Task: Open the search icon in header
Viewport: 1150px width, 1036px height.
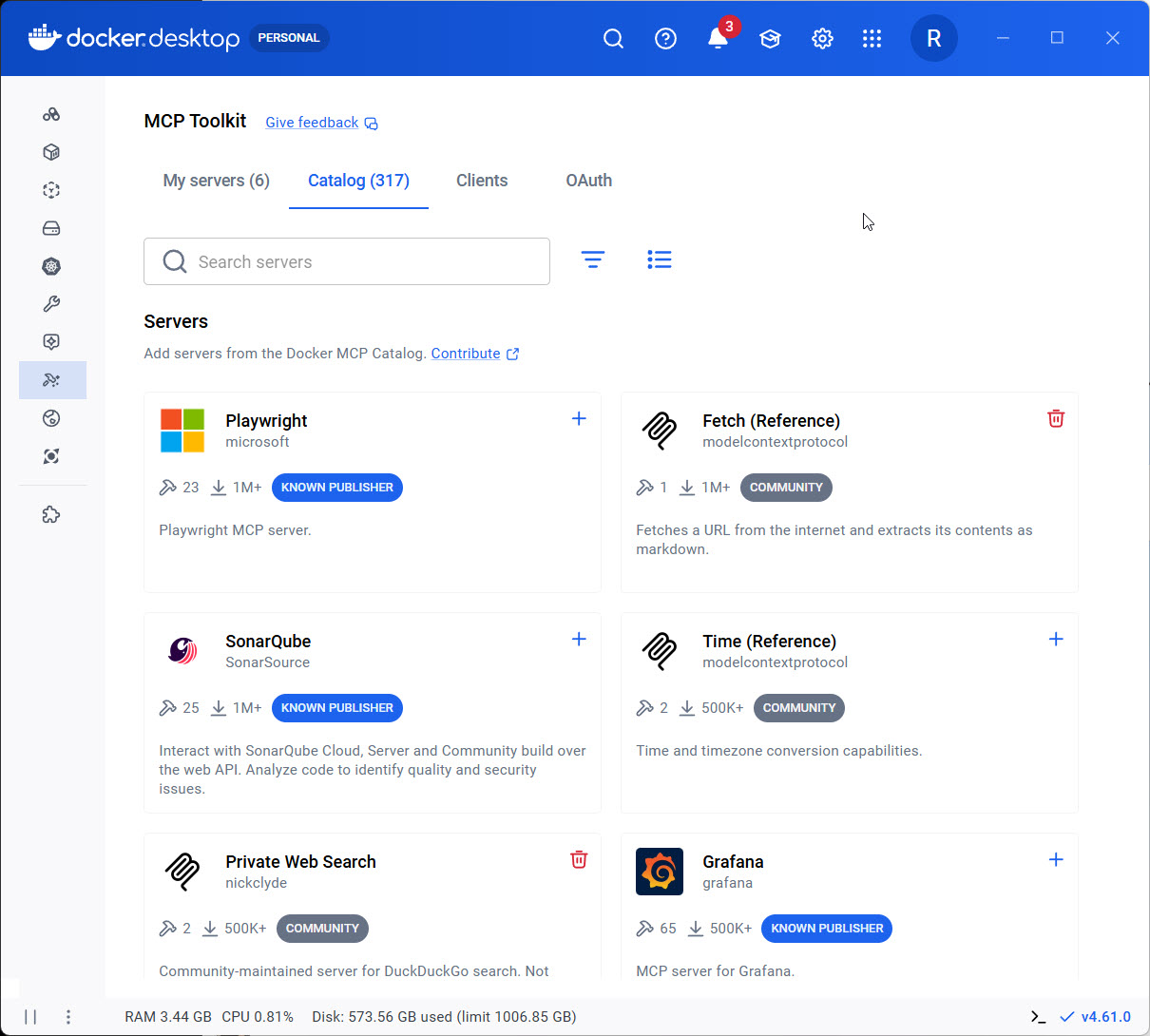Action: pyautogui.click(x=614, y=38)
